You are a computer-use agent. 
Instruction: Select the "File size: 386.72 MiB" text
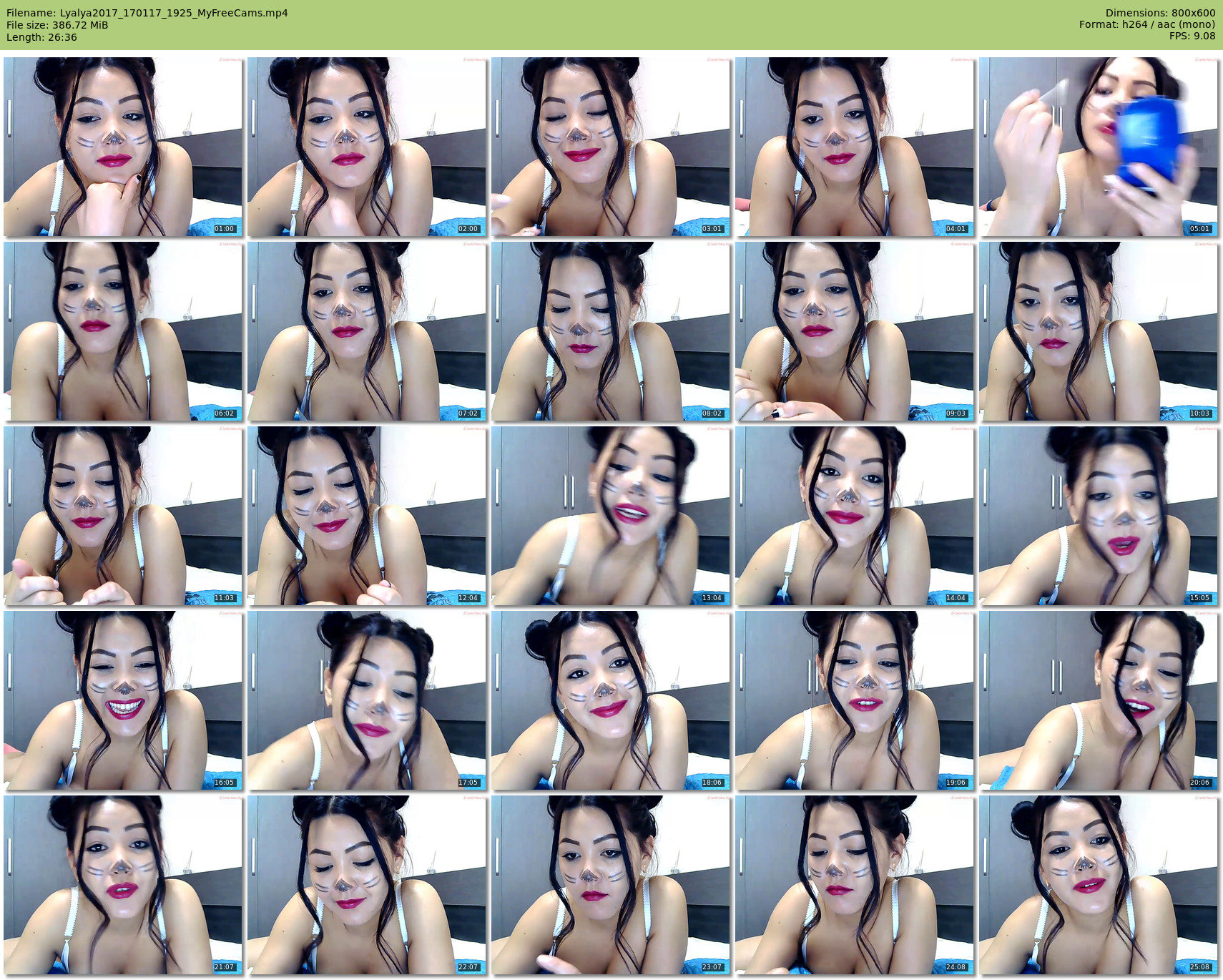(x=57, y=25)
